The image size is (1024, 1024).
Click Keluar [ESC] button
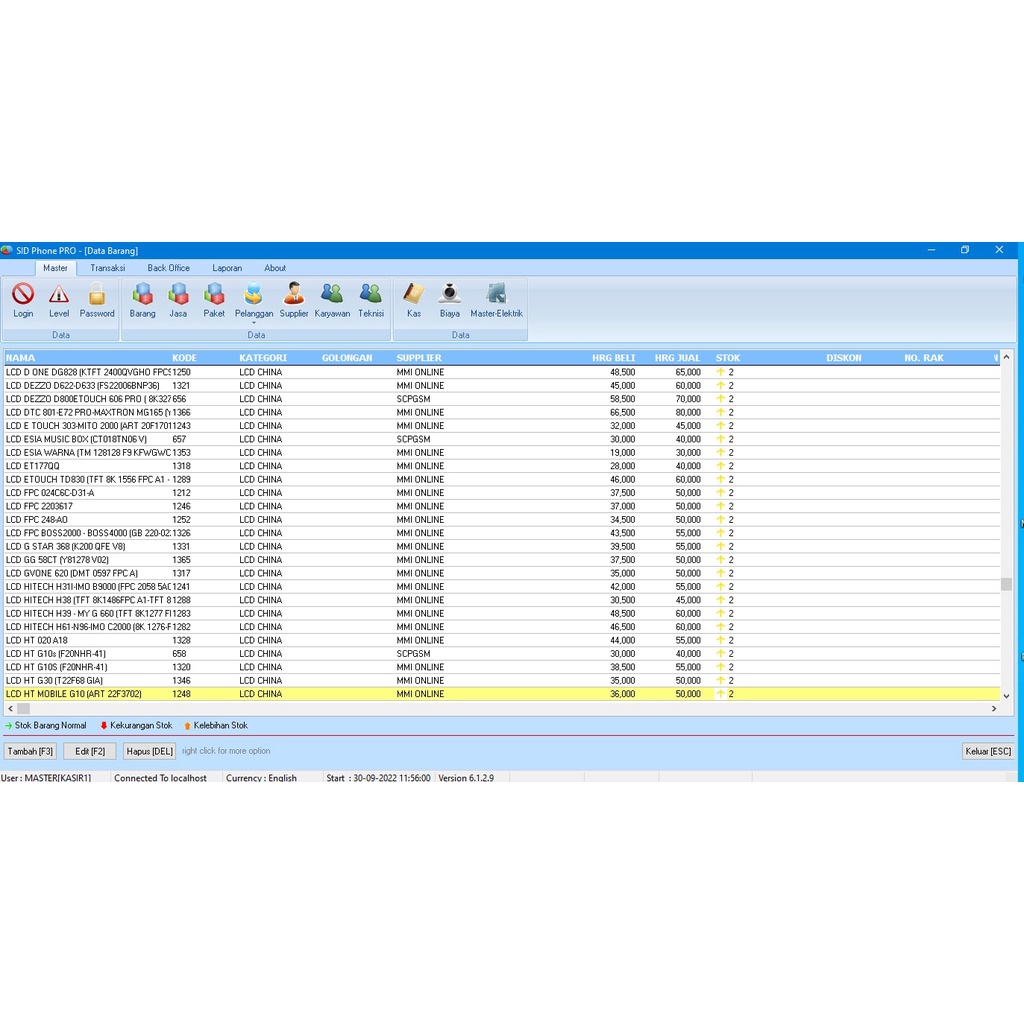[988, 751]
